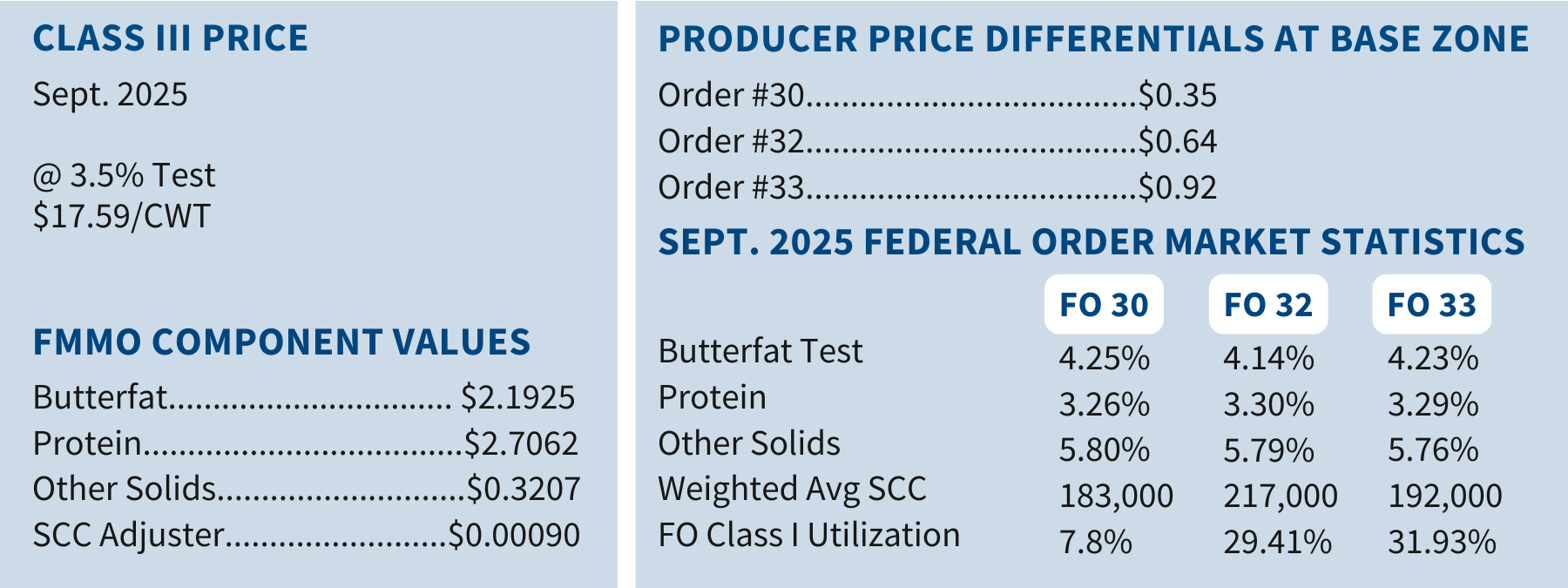Click the FO 30 column badge
This screenshot has height=588, width=1568.
1104,305
